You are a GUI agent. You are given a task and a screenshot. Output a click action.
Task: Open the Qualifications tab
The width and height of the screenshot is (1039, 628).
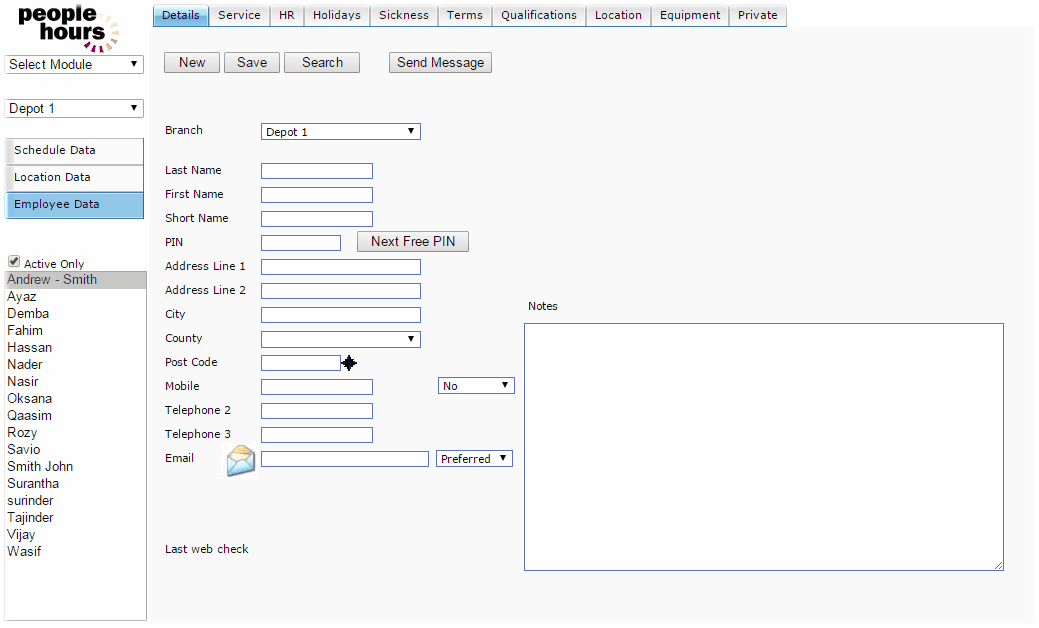pos(539,16)
